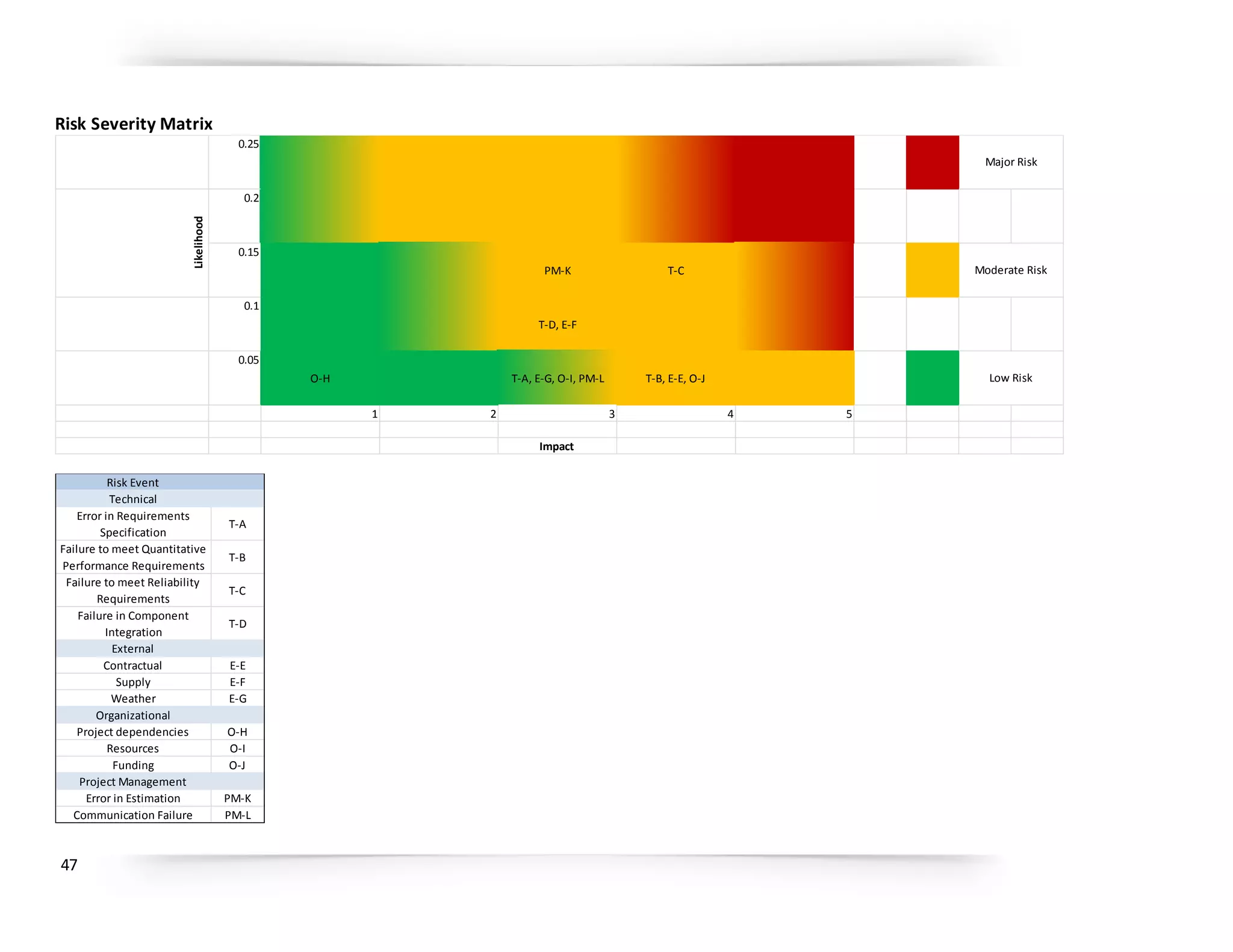Click 'Failure in Component Integration' cell

pyautogui.click(x=133, y=624)
